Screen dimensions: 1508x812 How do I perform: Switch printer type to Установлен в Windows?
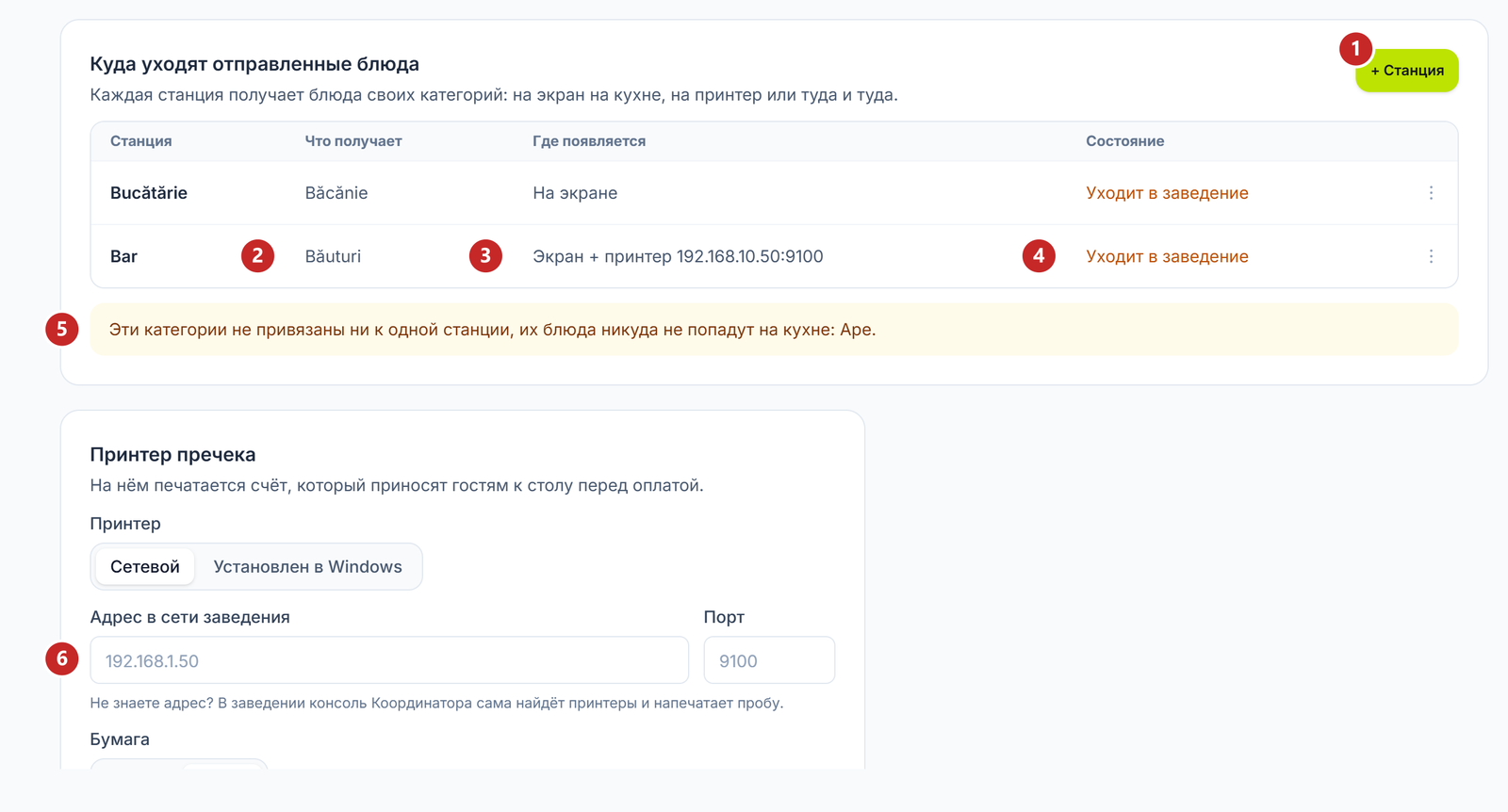click(307, 567)
